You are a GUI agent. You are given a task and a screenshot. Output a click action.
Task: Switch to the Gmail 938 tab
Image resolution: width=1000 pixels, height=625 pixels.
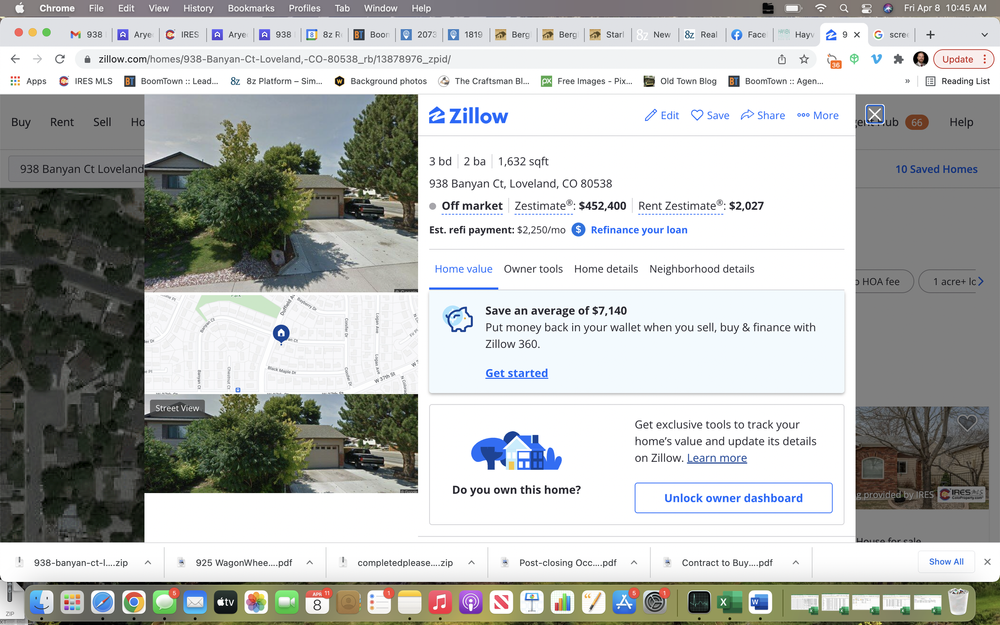(87, 34)
